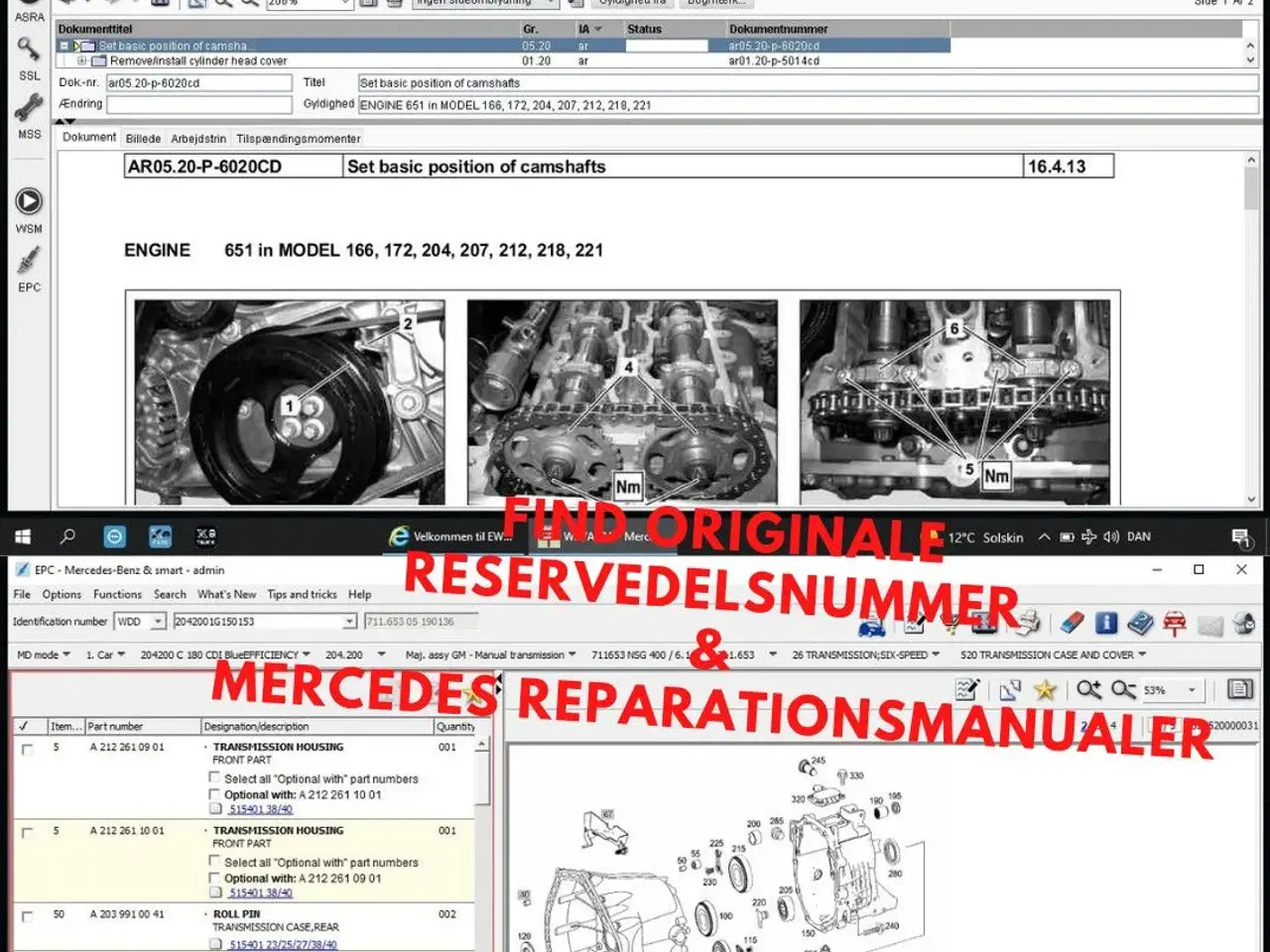Switch to the Tilspændingsmomenter tab
Image resolution: width=1270 pixels, height=952 pixels.
coord(299,139)
